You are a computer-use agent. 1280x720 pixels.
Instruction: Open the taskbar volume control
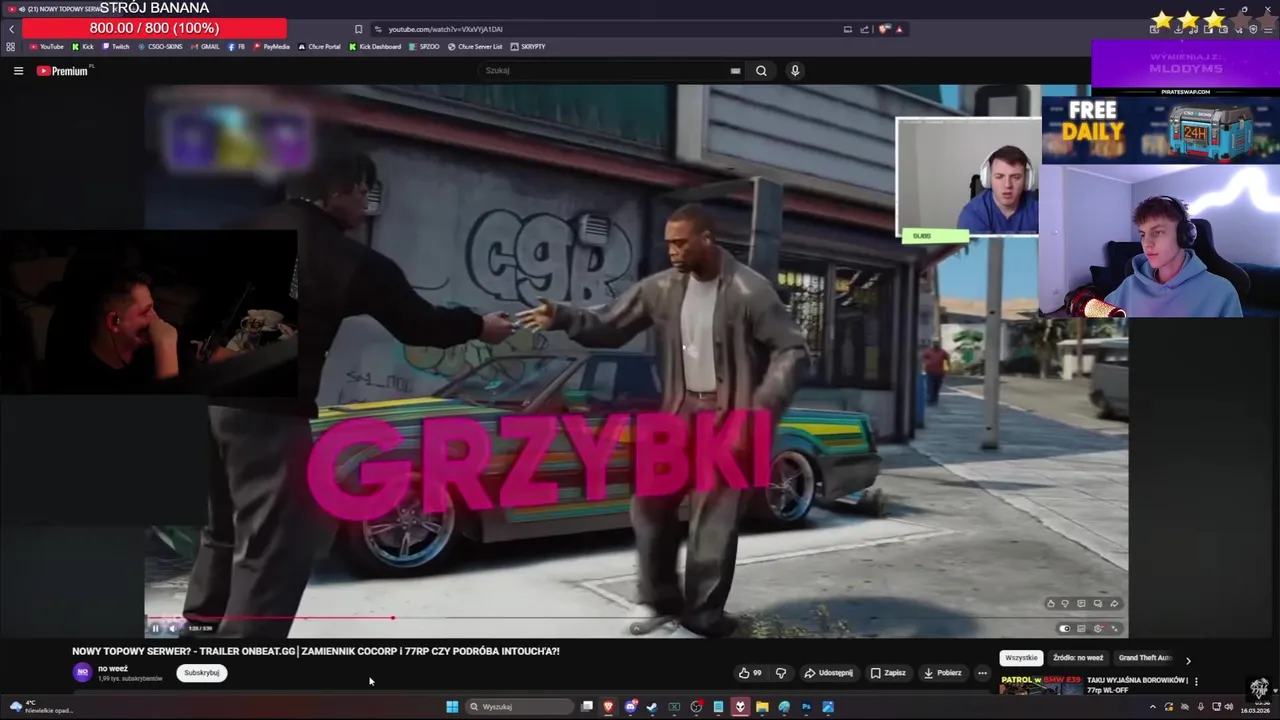click(1229, 707)
